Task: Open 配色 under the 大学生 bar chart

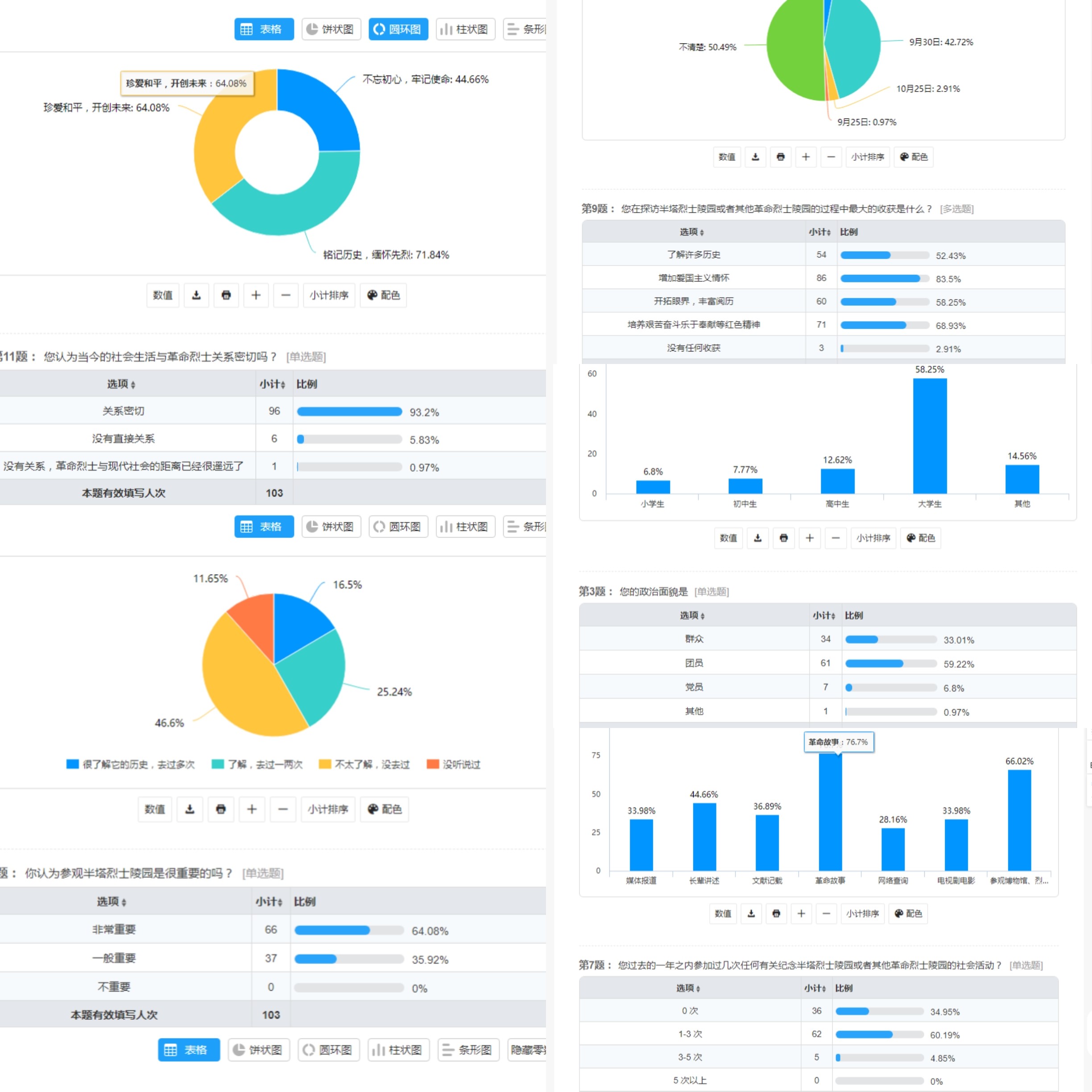Action: (x=921, y=538)
